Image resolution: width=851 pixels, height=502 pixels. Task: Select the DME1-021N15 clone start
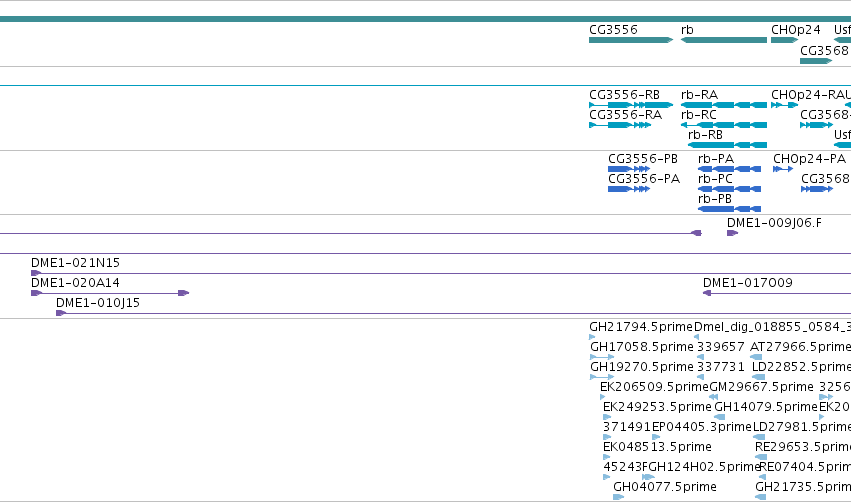tap(36, 273)
